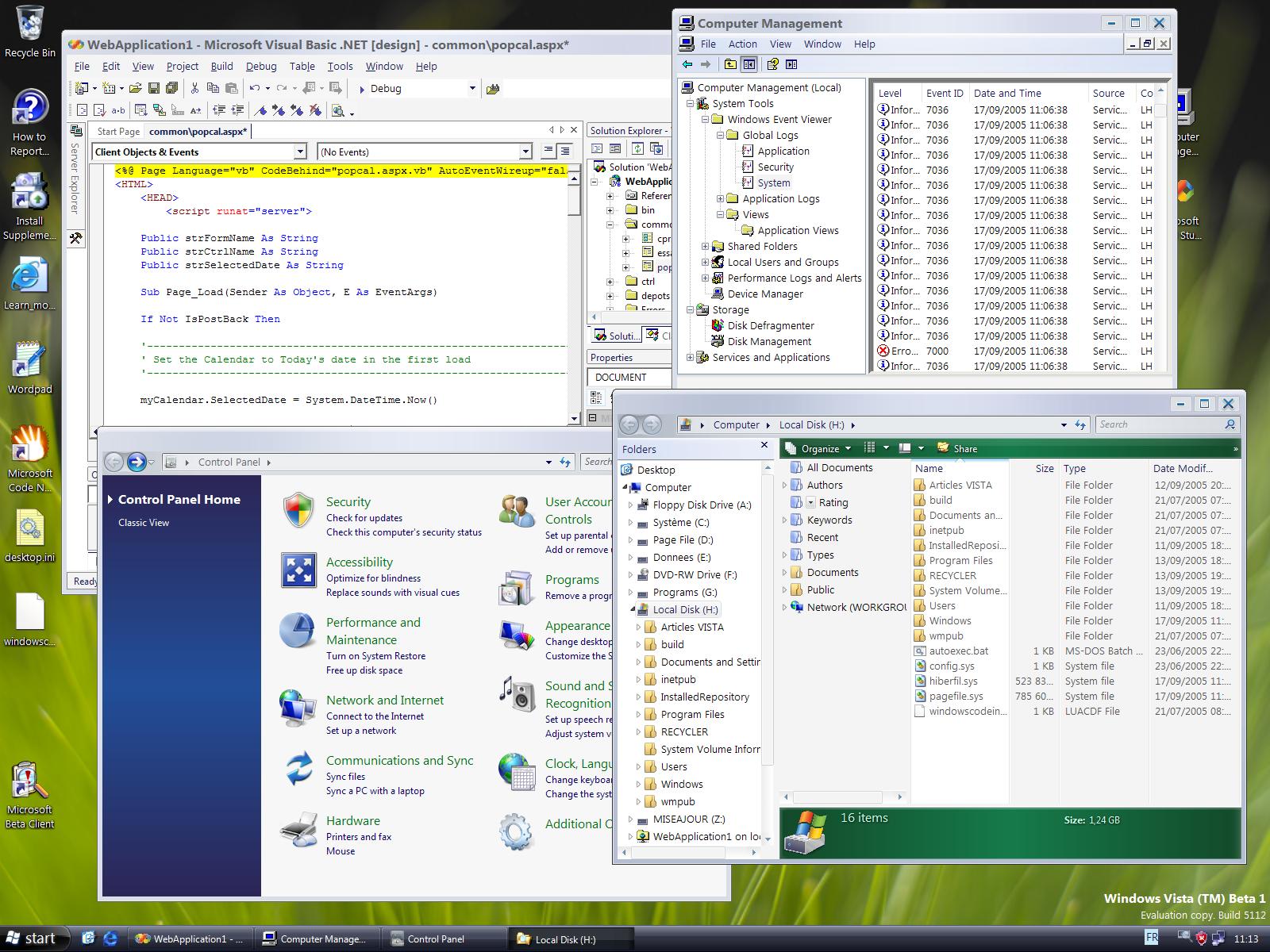Click Sync a PC with a laptop link
This screenshot has width=1270, height=952.
pos(375,791)
